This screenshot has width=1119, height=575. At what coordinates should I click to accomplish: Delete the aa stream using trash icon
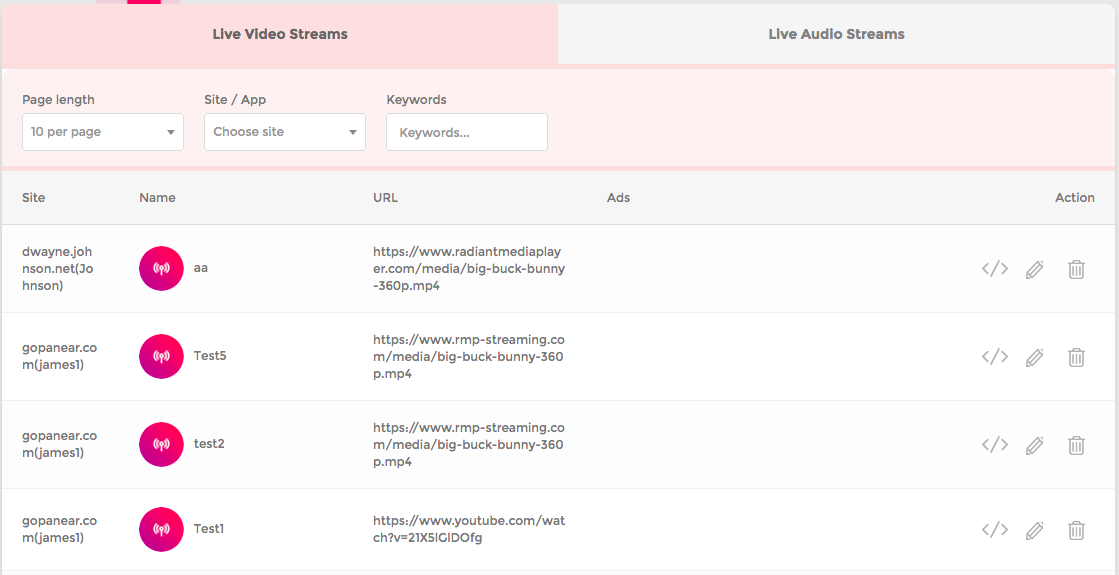coord(1076,269)
